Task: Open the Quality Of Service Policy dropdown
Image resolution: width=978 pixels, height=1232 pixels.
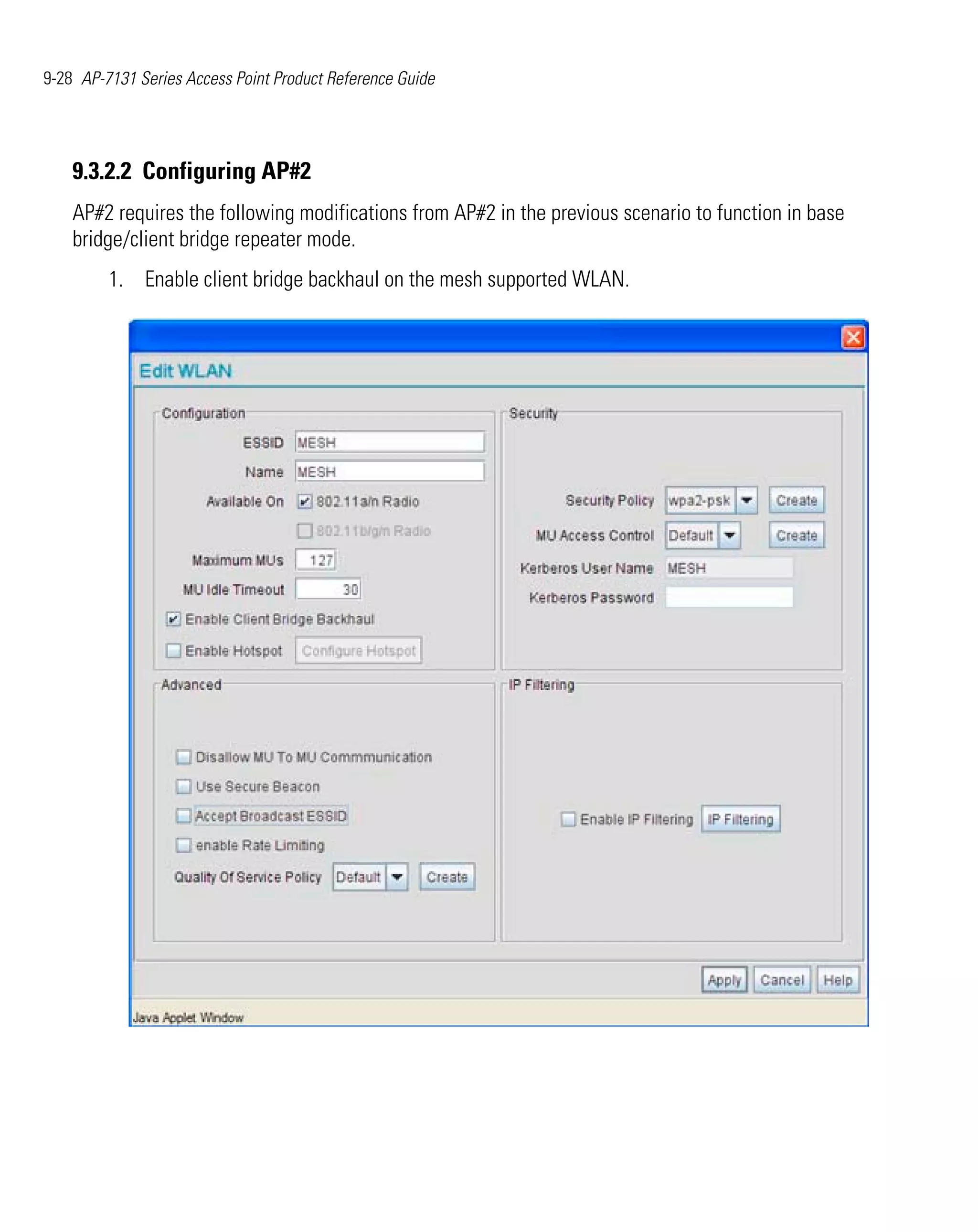Action: pyautogui.click(x=397, y=877)
